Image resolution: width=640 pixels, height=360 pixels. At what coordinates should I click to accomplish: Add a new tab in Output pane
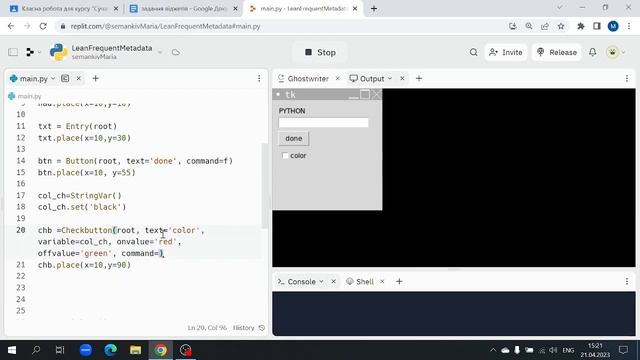click(x=419, y=78)
